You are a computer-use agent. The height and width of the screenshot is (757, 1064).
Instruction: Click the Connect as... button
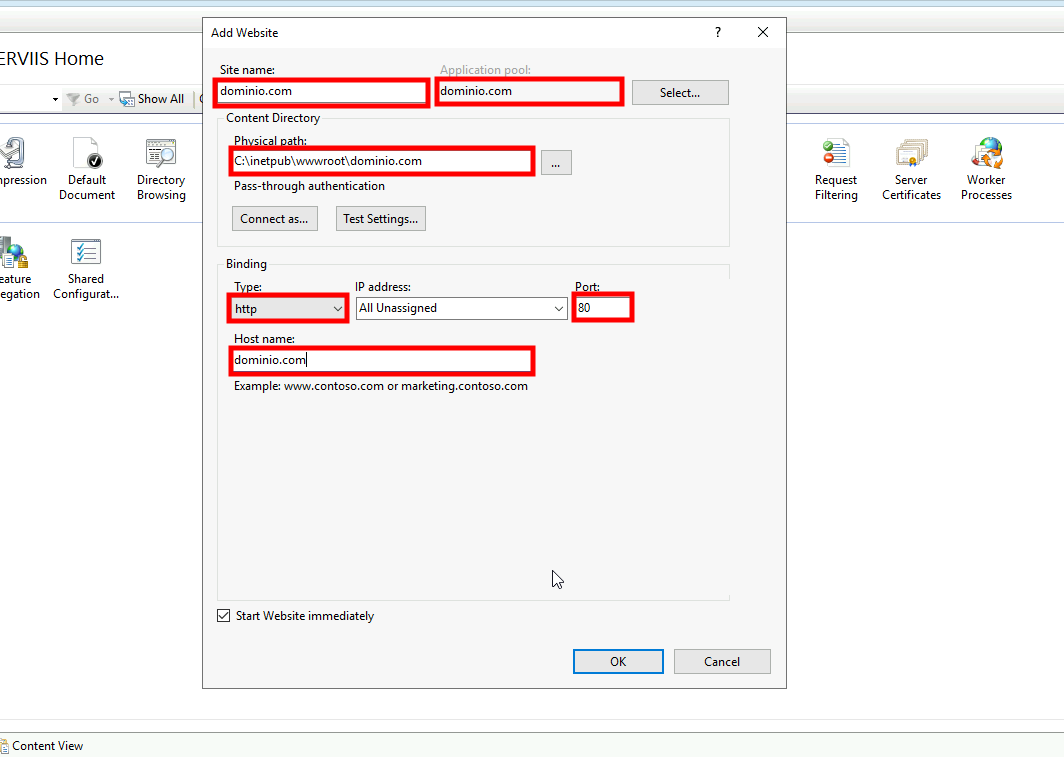tap(274, 218)
